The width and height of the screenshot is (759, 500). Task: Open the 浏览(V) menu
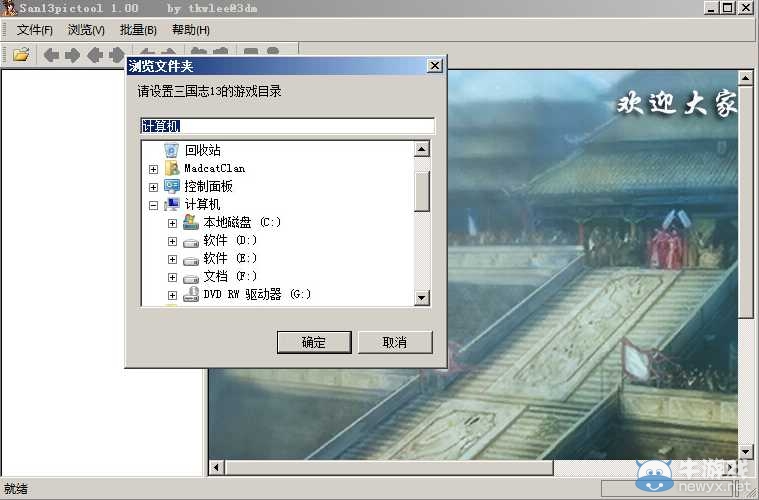(x=86, y=30)
